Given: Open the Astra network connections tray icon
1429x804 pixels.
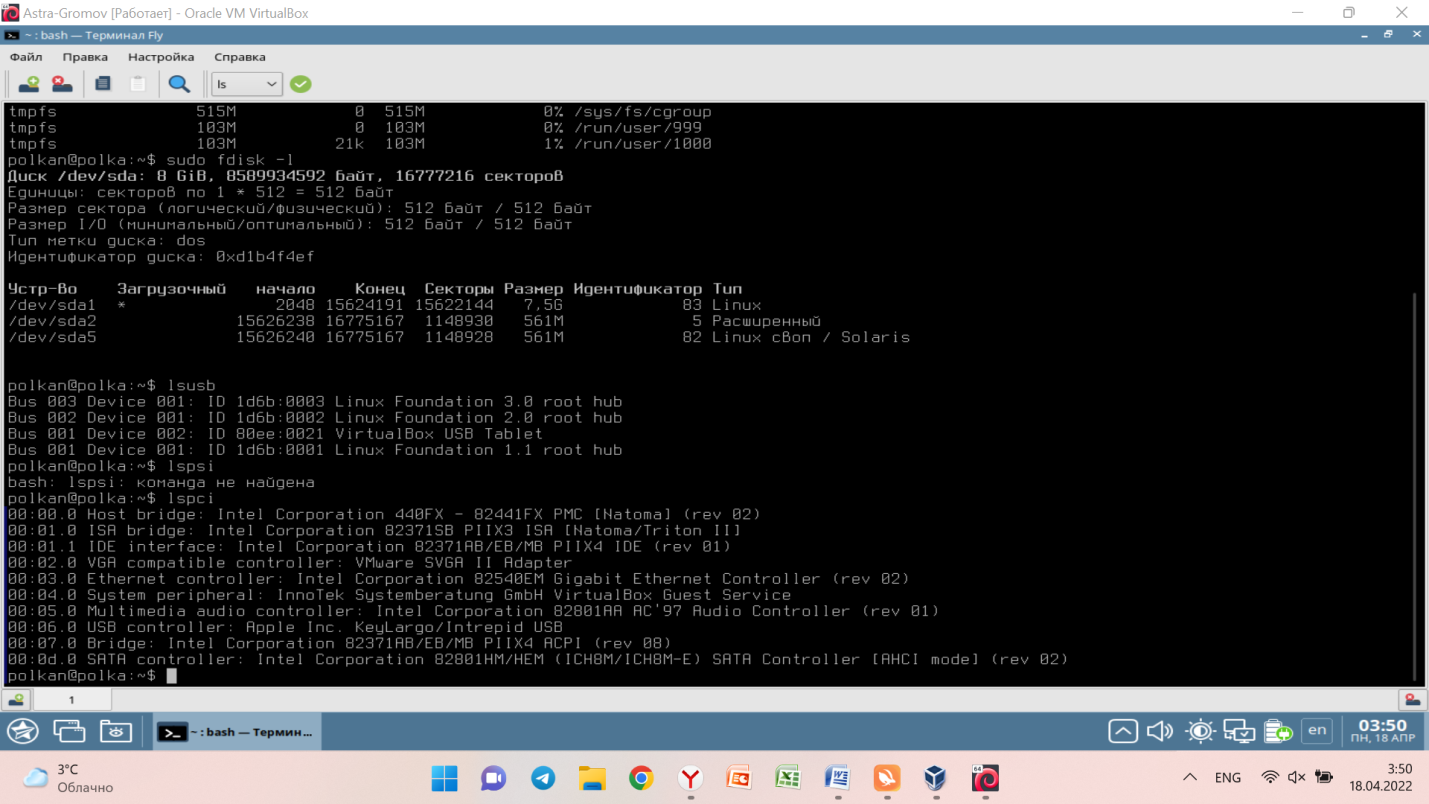Looking at the screenshot, I should (1239, 731).
